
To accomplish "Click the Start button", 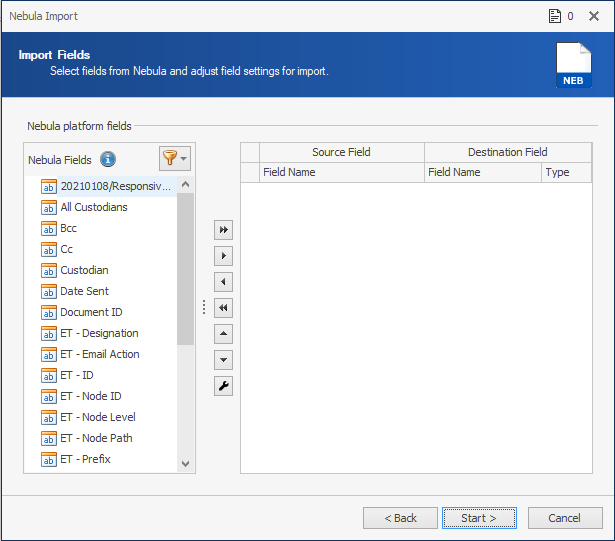I will 479,518.
